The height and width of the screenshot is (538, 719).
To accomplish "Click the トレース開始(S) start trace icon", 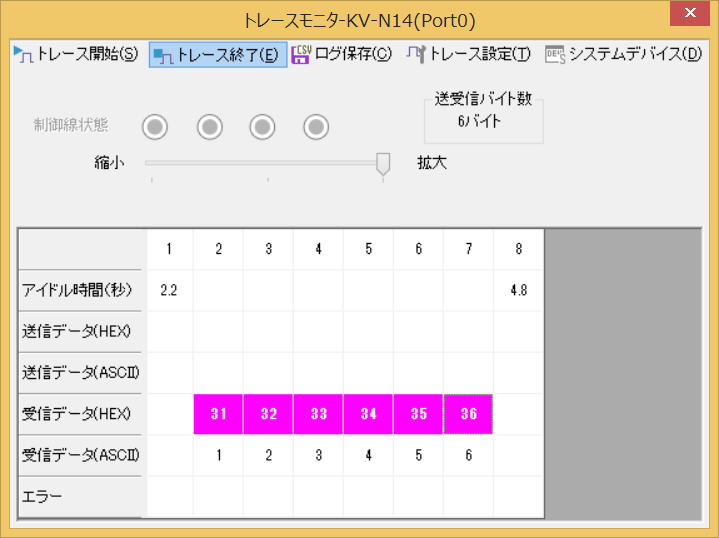I will click(x=23, y=55).
